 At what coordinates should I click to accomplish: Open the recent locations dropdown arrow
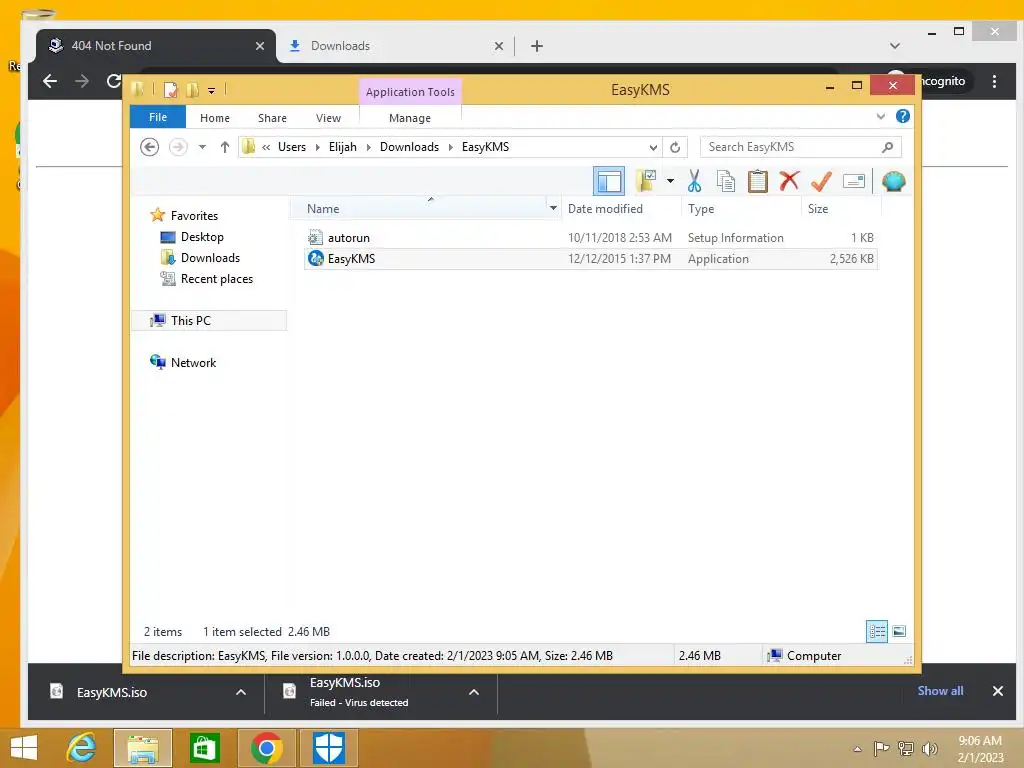[x=202, y=147]
